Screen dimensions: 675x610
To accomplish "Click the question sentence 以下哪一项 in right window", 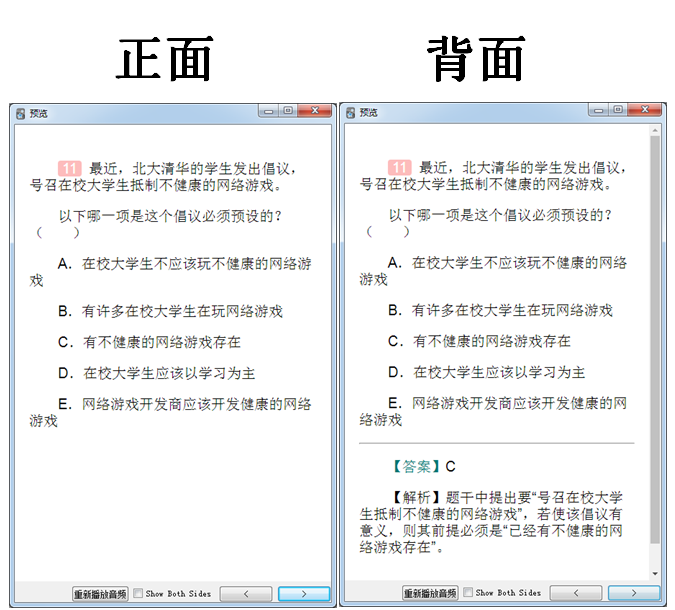I will pos(500,215).
